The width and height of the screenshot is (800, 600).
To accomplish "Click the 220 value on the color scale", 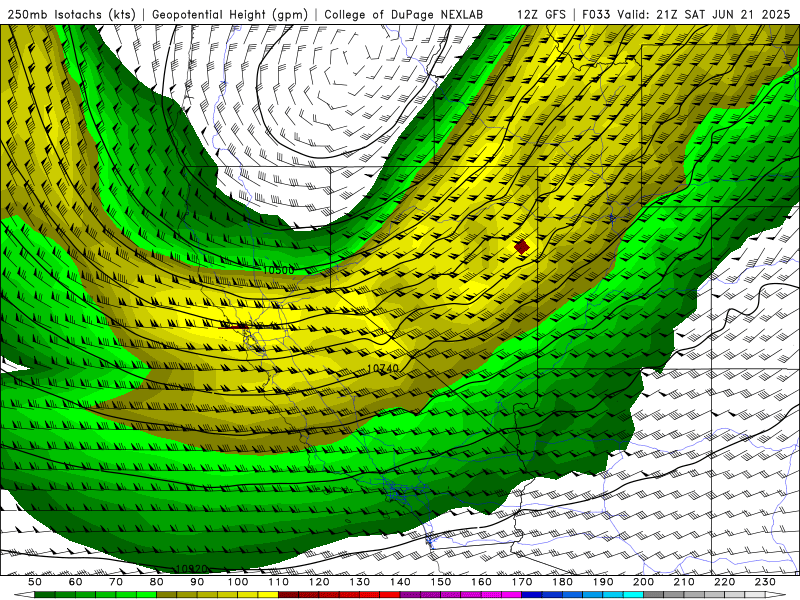I will click(x=725, y=582).
